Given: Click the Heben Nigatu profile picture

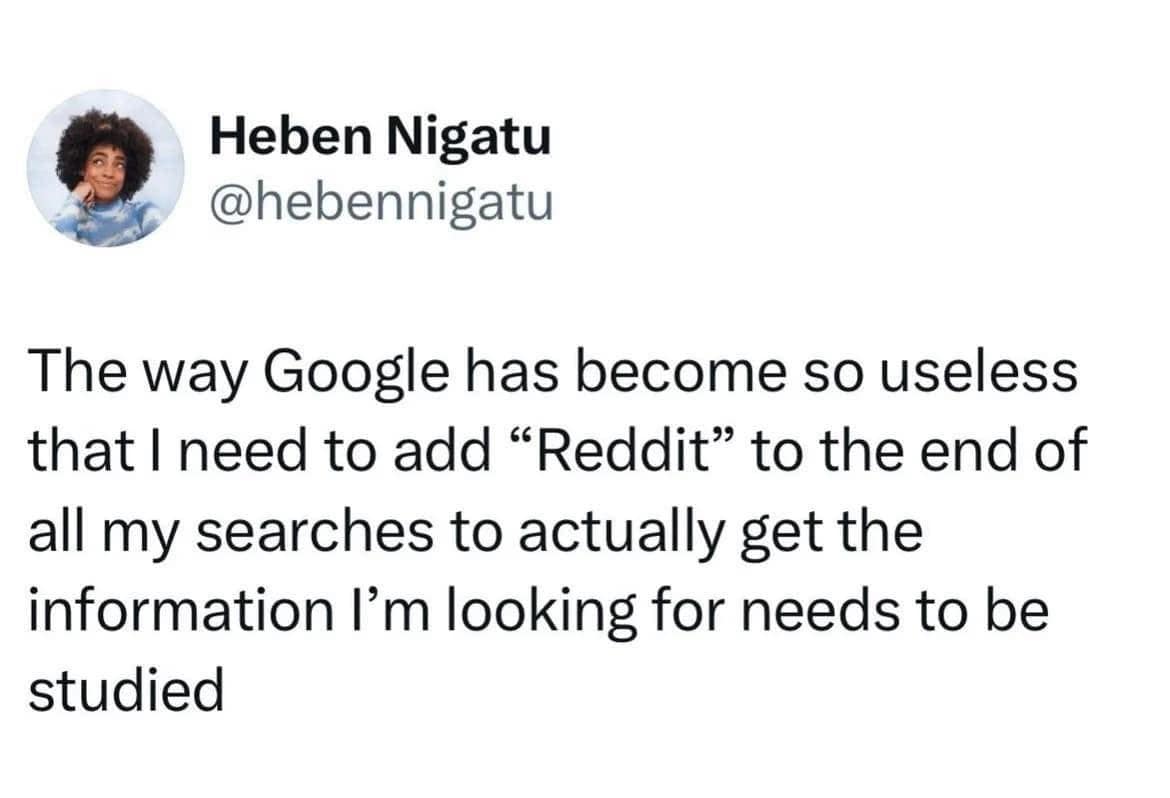Looking at the screenshot, I should click(105, 167).
